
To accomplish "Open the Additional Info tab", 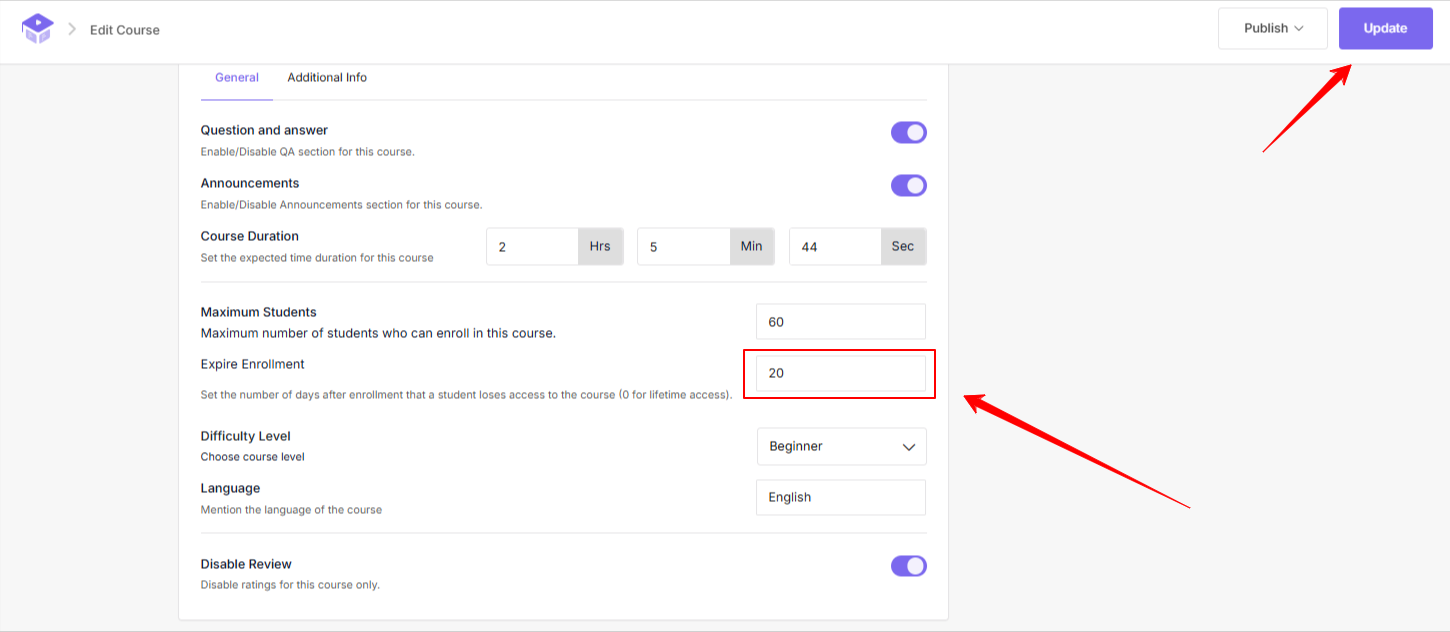I will point(327,77).
